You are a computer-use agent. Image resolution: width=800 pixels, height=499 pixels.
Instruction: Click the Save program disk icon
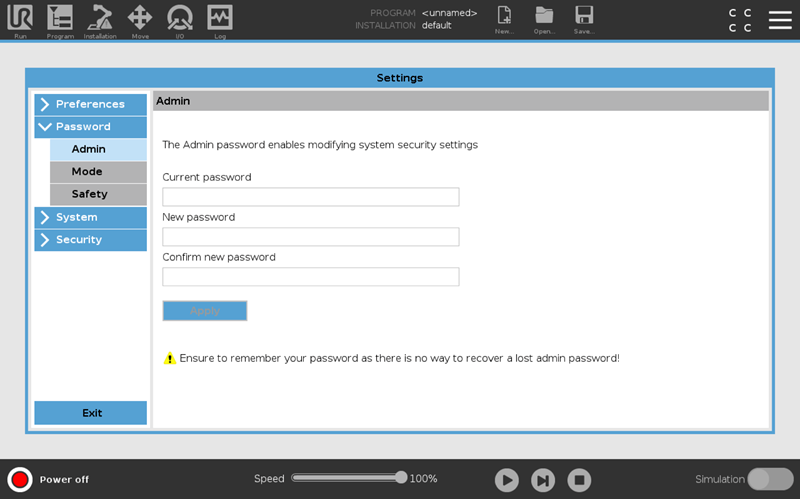(x=584, y=18)
